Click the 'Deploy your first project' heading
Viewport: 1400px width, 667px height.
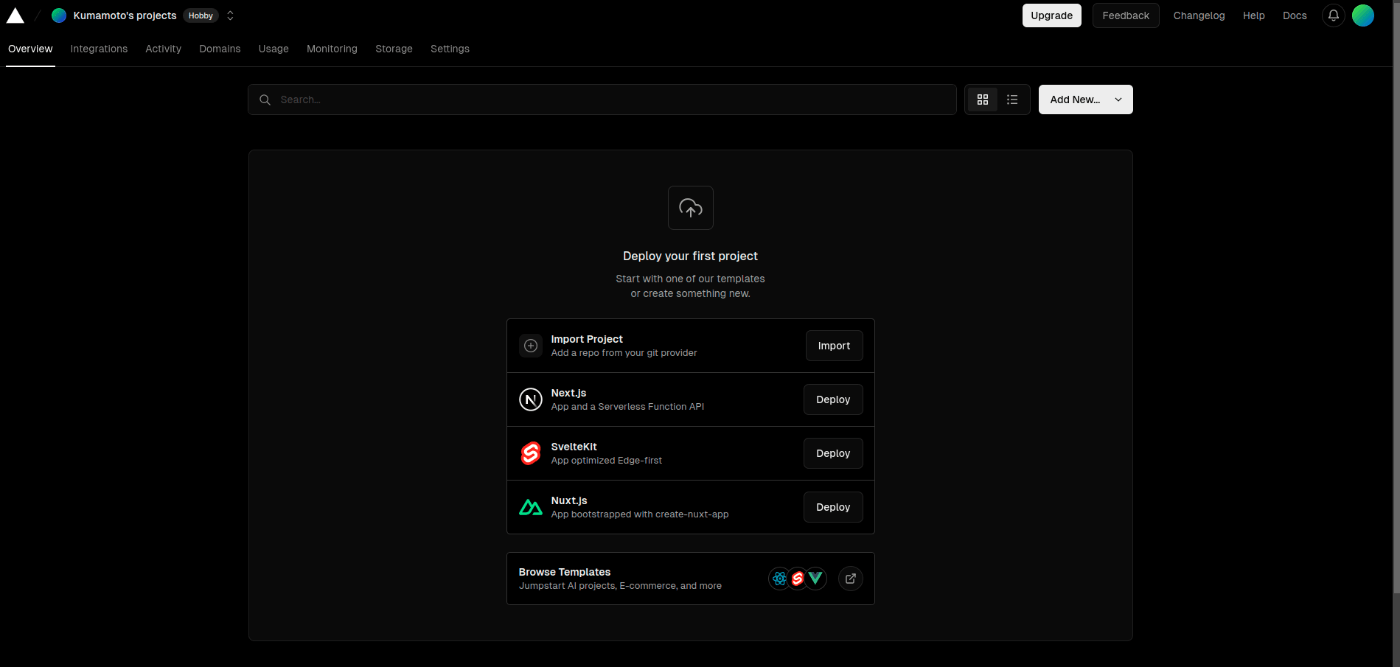690,256
